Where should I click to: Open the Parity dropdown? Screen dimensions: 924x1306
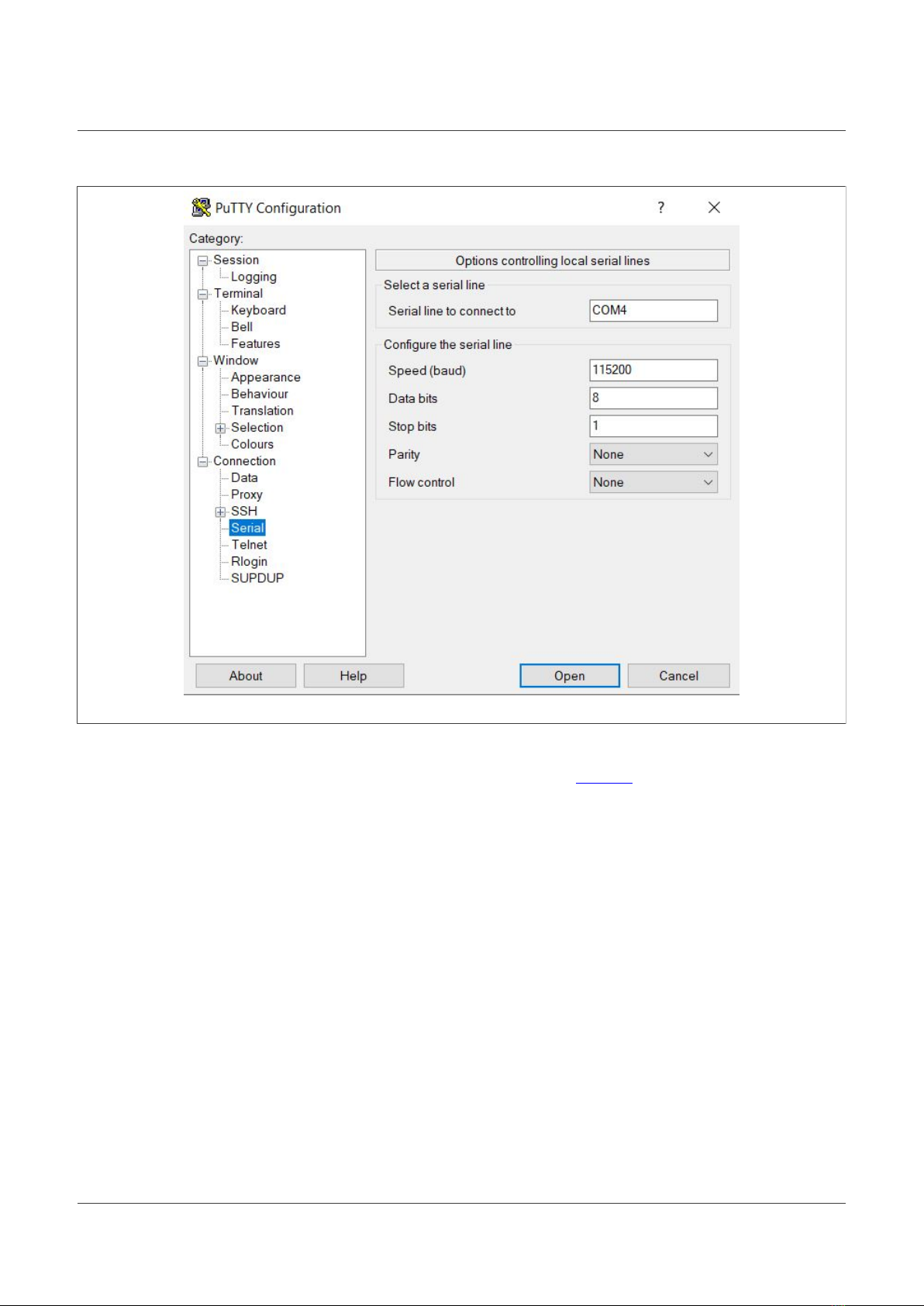tap(653, 454)
